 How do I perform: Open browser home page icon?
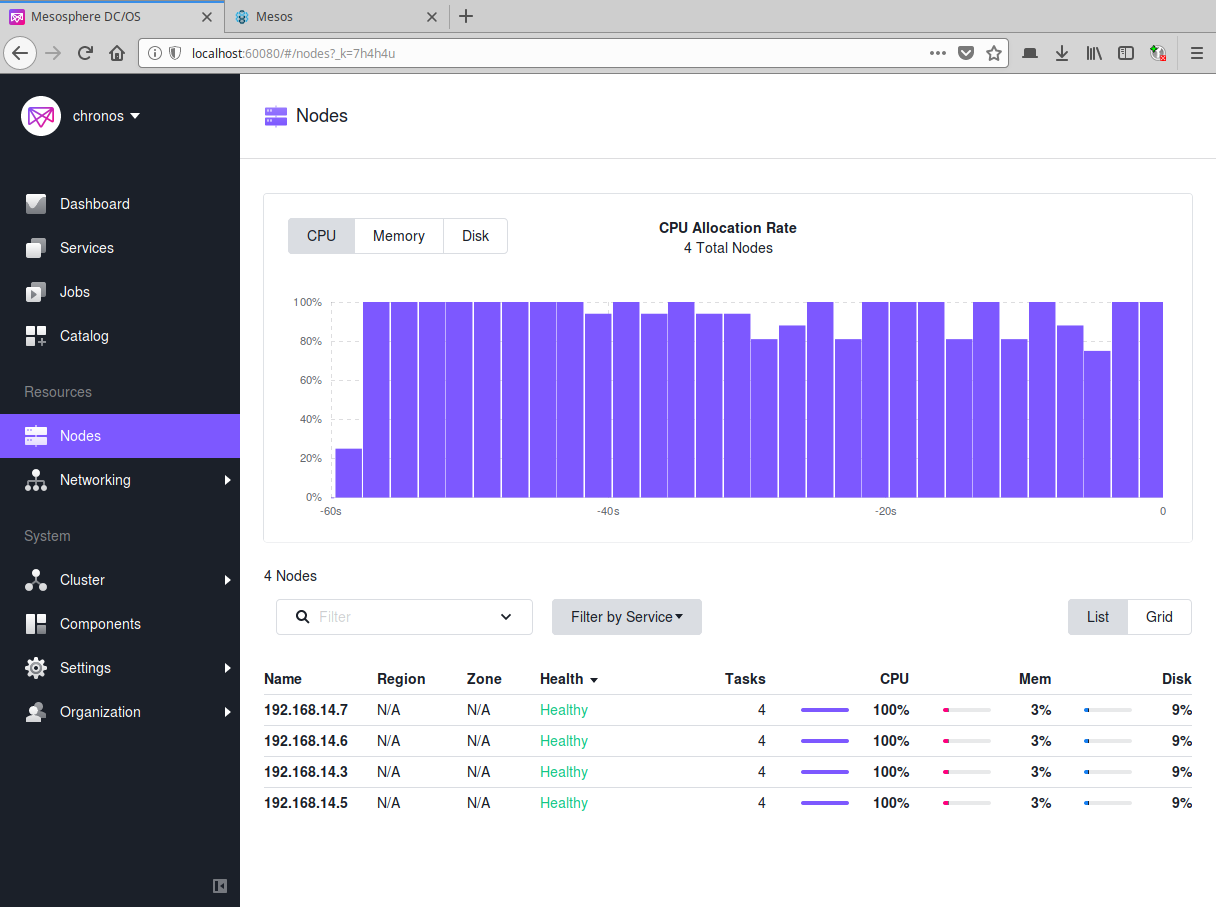click(x=117, y=53)
